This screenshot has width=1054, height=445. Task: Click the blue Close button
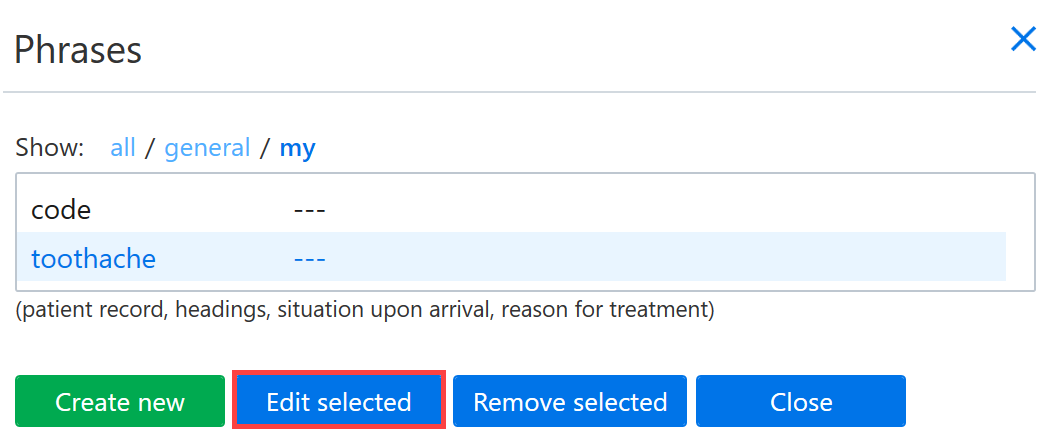pyautogui.click(x=801, y=401)
